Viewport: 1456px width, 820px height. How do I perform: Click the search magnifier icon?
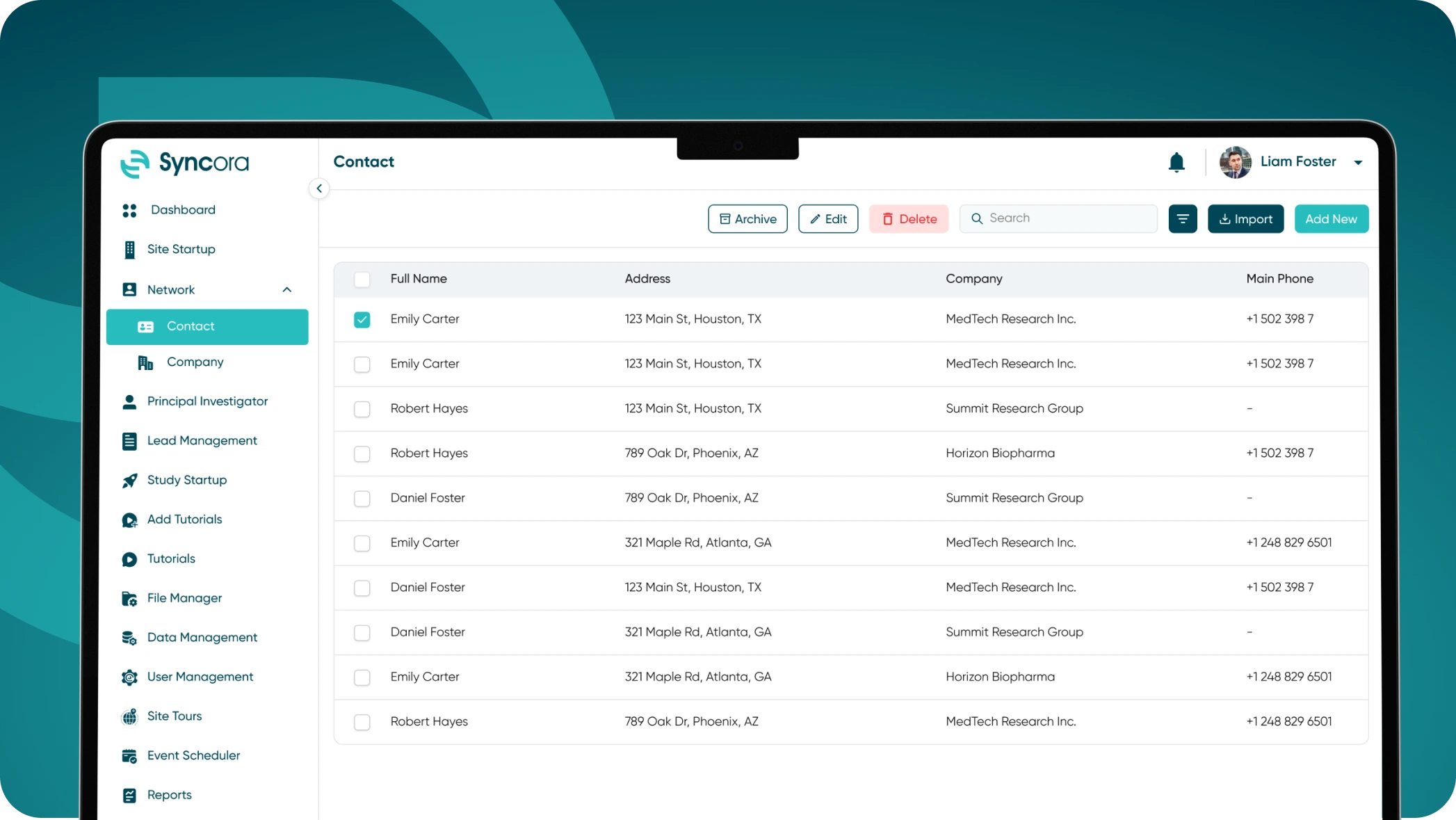coord(977,218)
